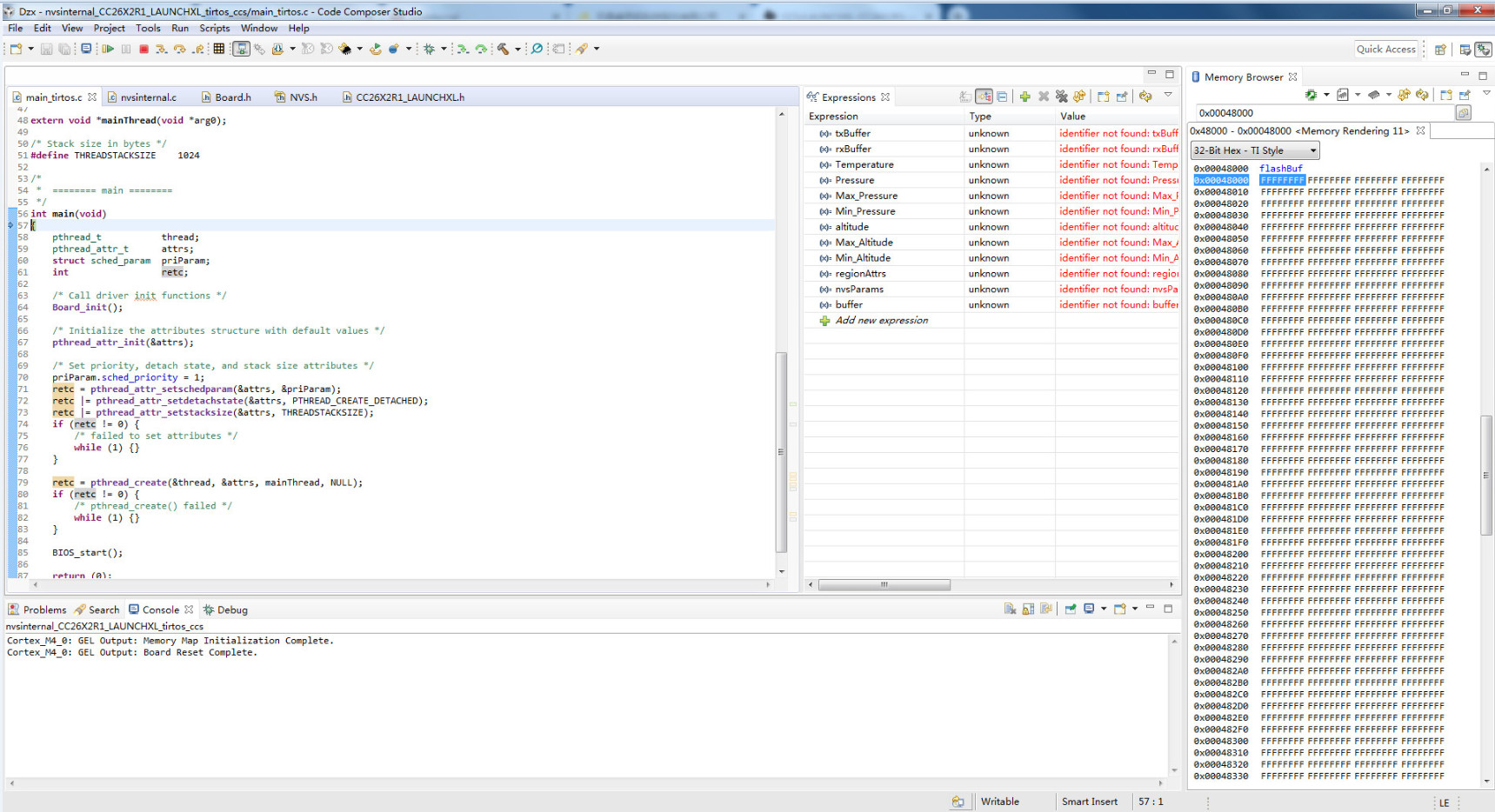Toggle a breakpoint in the margin of line 57

(x=9, y=225)
